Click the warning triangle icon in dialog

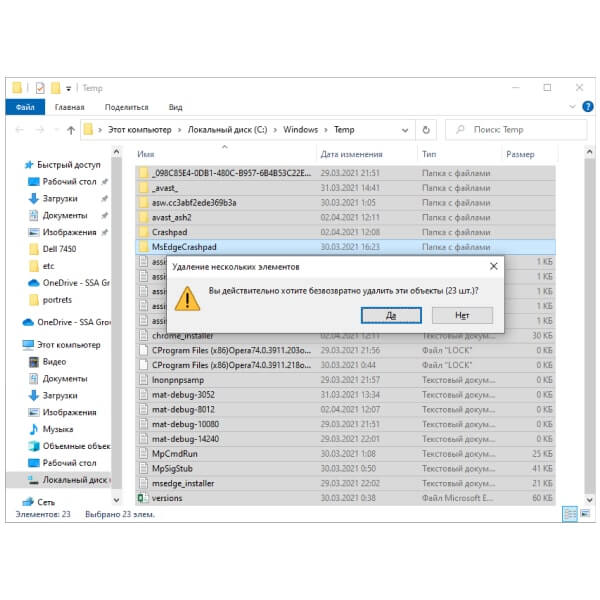click(x=187, y=298)
